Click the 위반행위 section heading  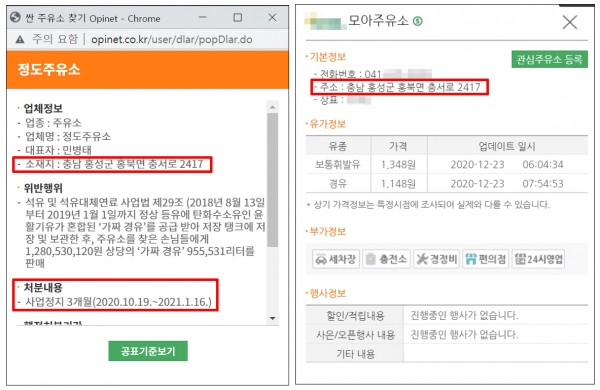tap(43, 188)
